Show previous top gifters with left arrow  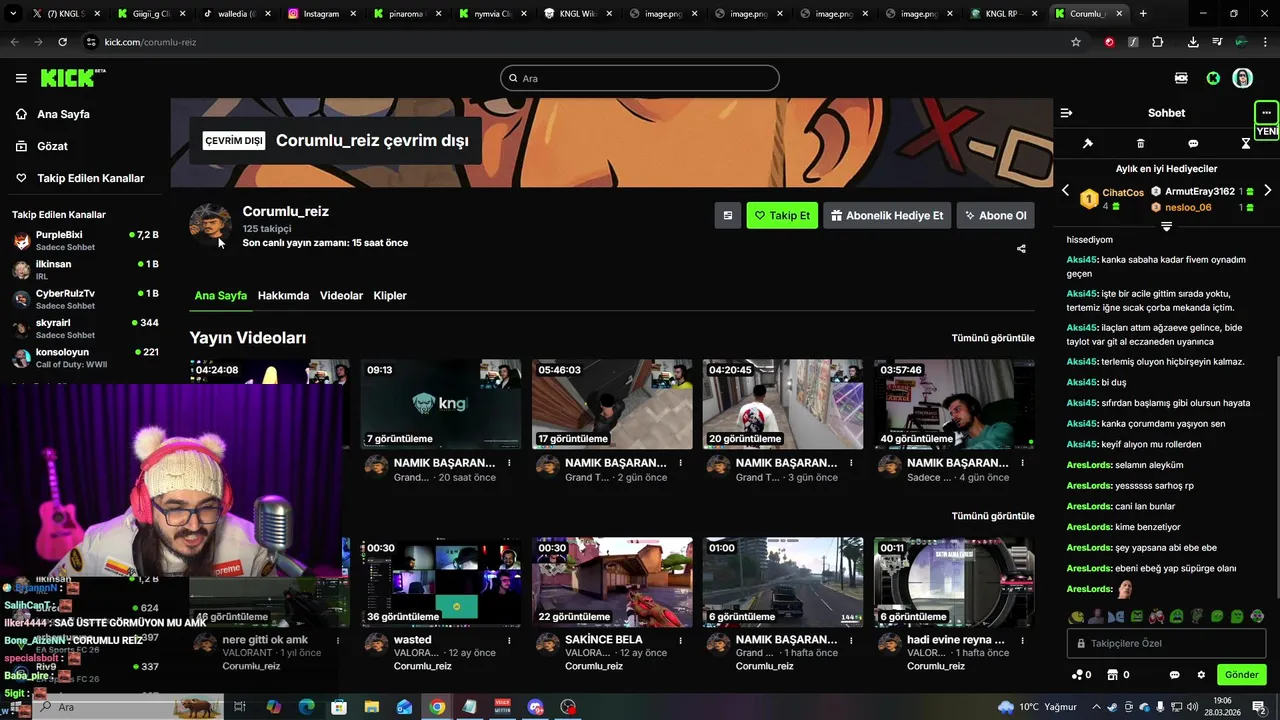click(1065, 190)
